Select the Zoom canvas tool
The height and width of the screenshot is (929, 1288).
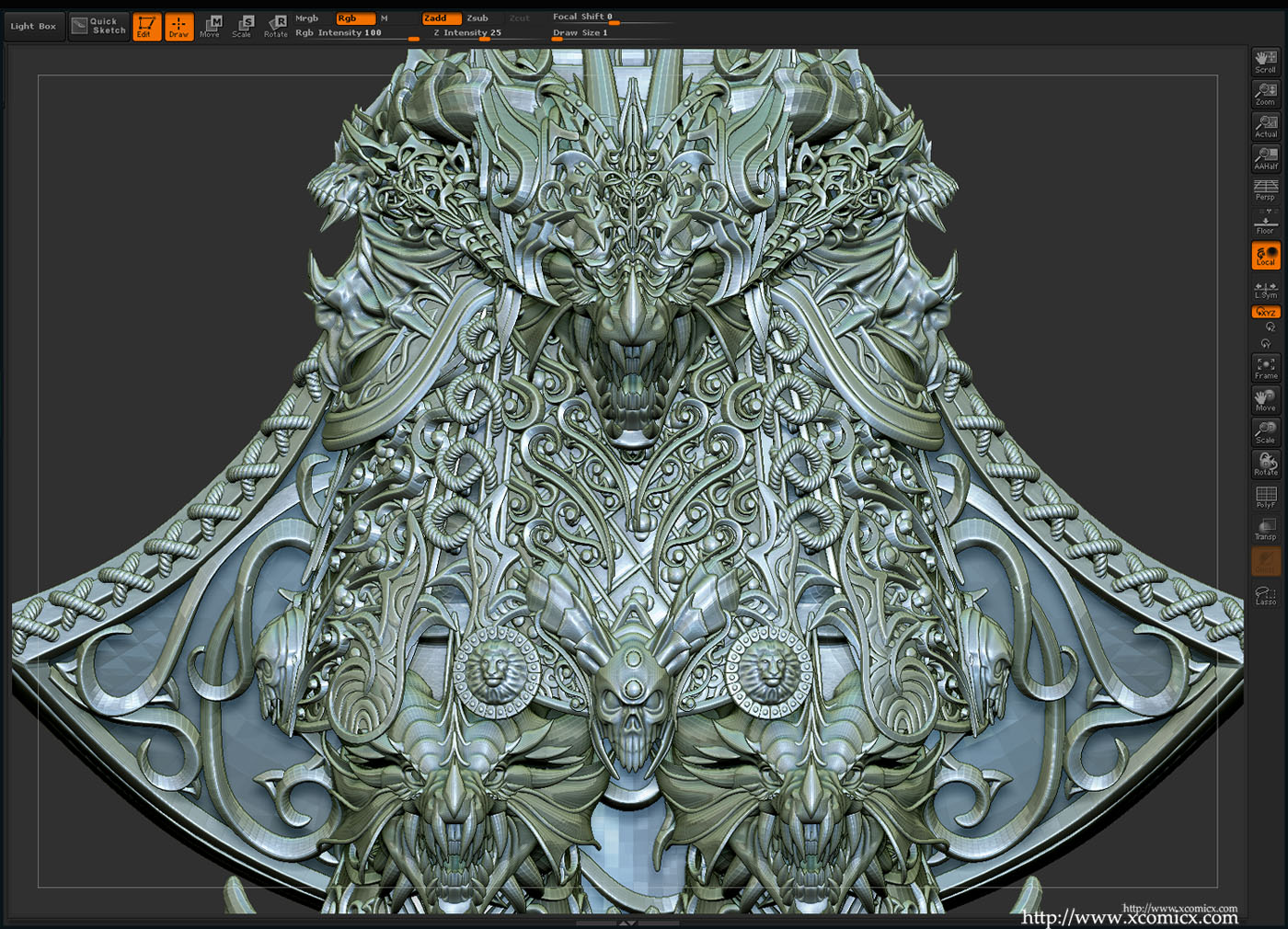(1266, 94)
